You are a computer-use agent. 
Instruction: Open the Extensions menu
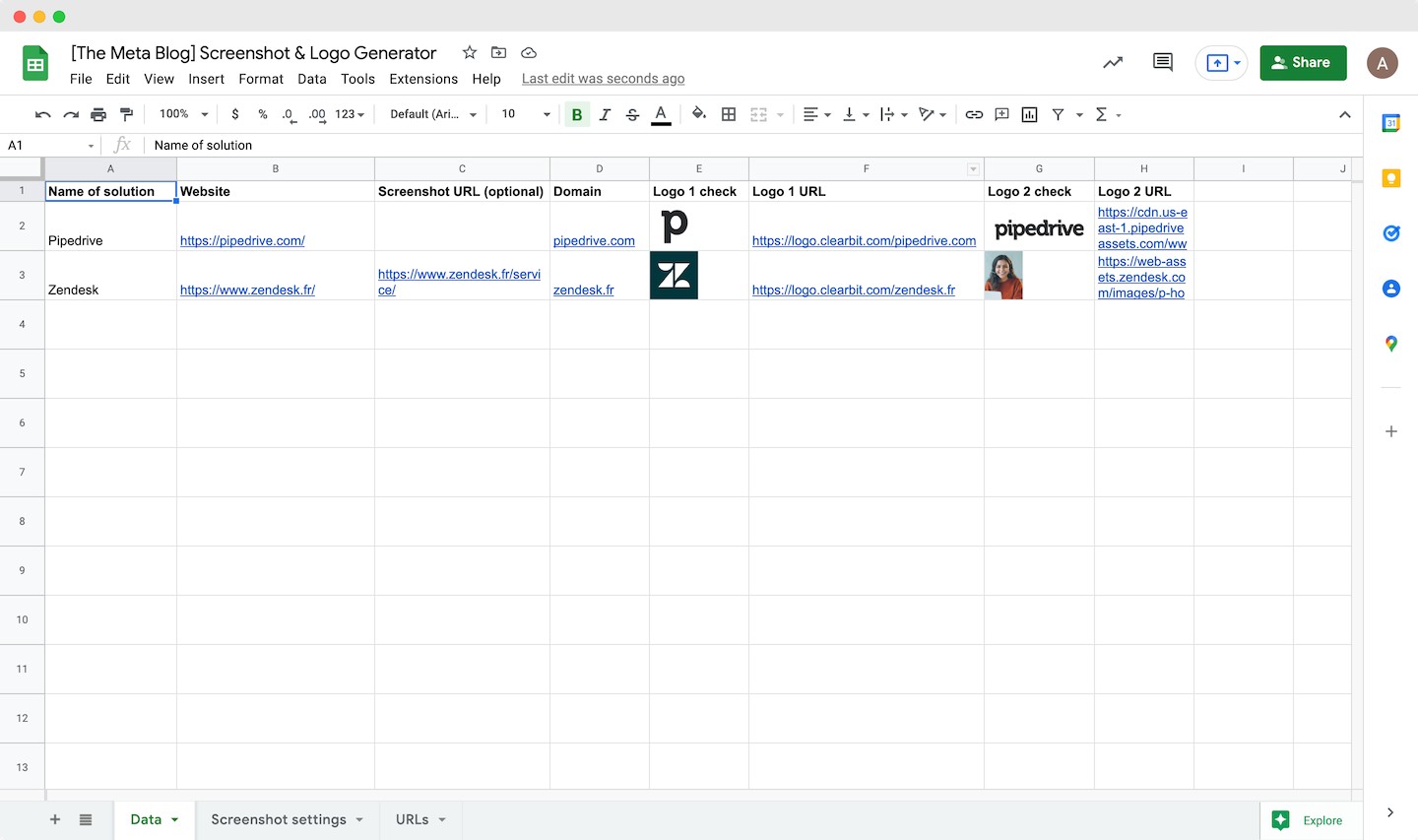pyautogui.click(x=423, y=79)
